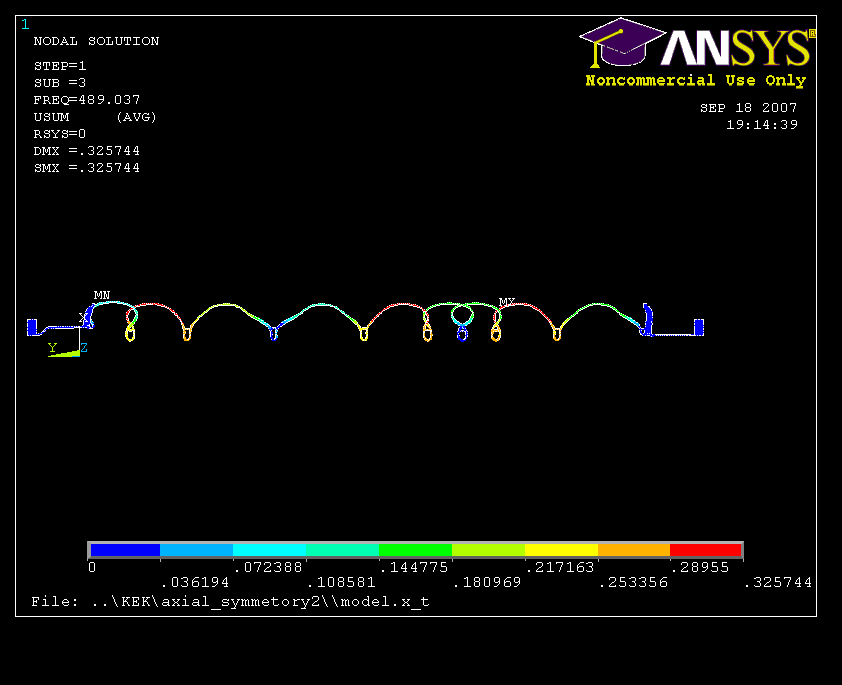The width and height of the screenshot is (842, 685).
Task: Click the legend value .28955
Action: 700,567
